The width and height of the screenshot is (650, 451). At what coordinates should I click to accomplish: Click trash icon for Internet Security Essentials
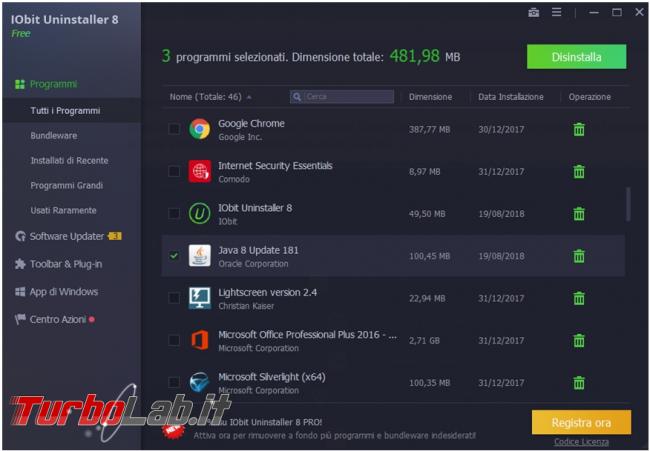point(579,172)
